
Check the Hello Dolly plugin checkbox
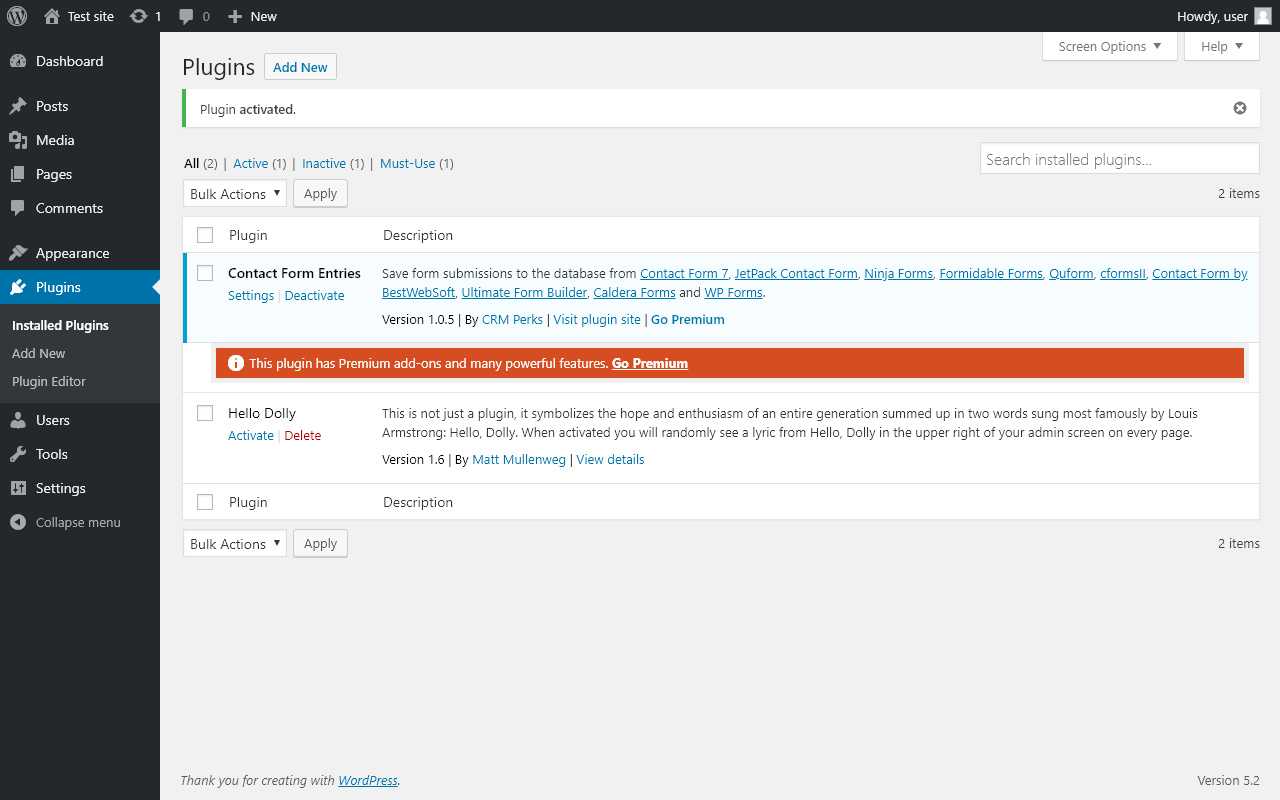[x=205, y=413]
